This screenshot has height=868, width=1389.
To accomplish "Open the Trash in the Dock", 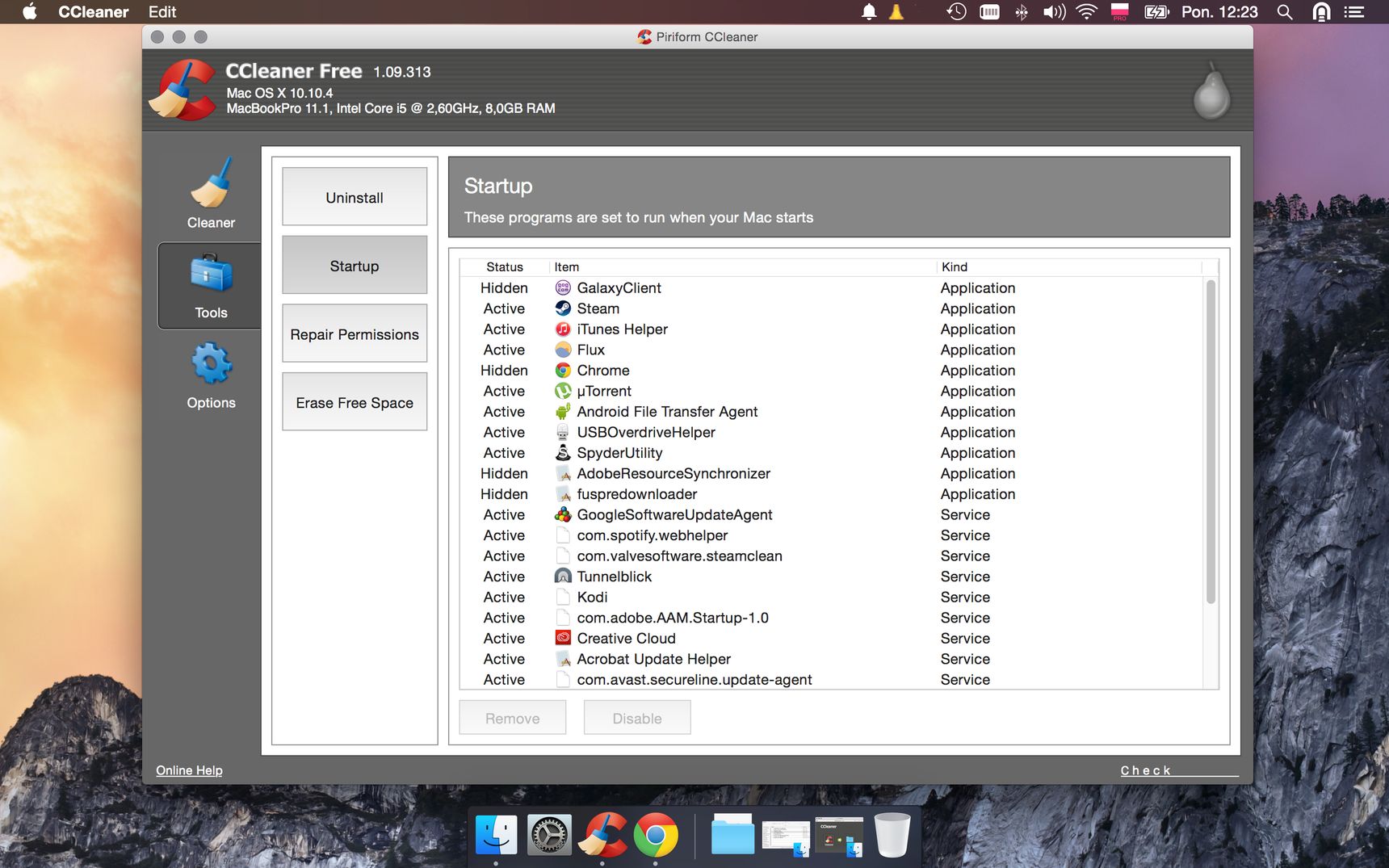I will 892,835.
